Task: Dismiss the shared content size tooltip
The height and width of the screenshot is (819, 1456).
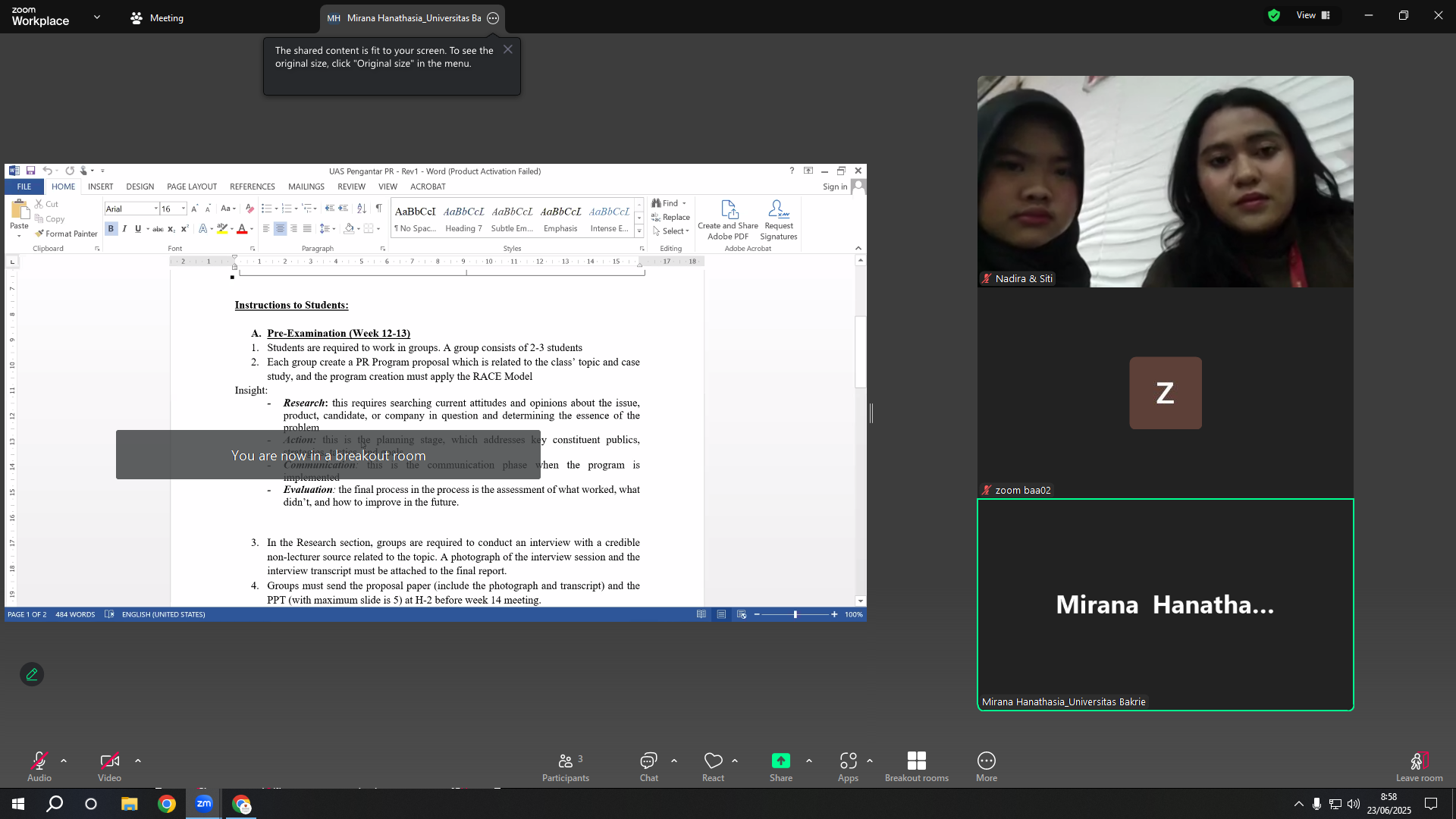Action: 508,49
